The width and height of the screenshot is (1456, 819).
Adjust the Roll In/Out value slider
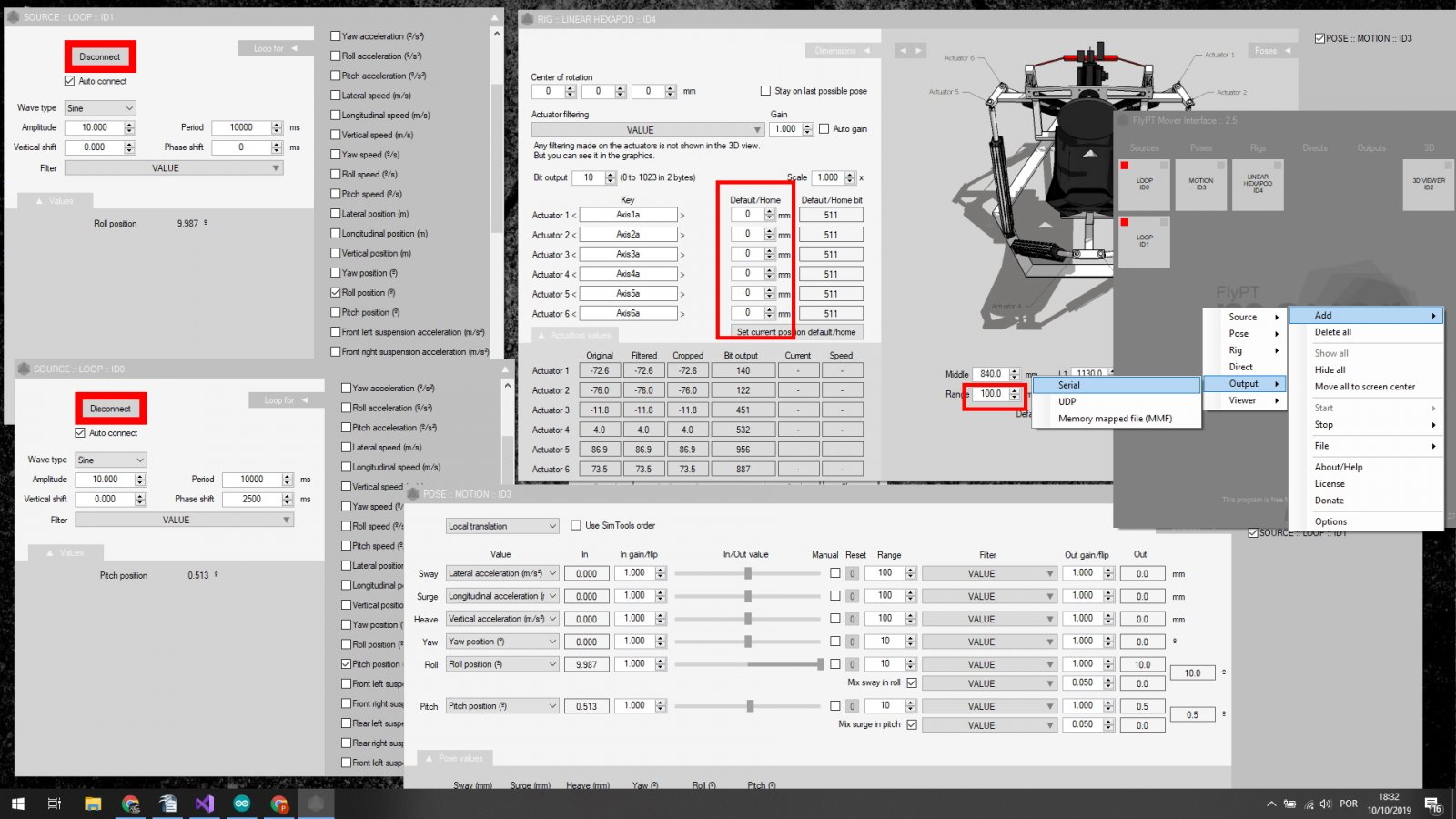[x=748, y=664]
